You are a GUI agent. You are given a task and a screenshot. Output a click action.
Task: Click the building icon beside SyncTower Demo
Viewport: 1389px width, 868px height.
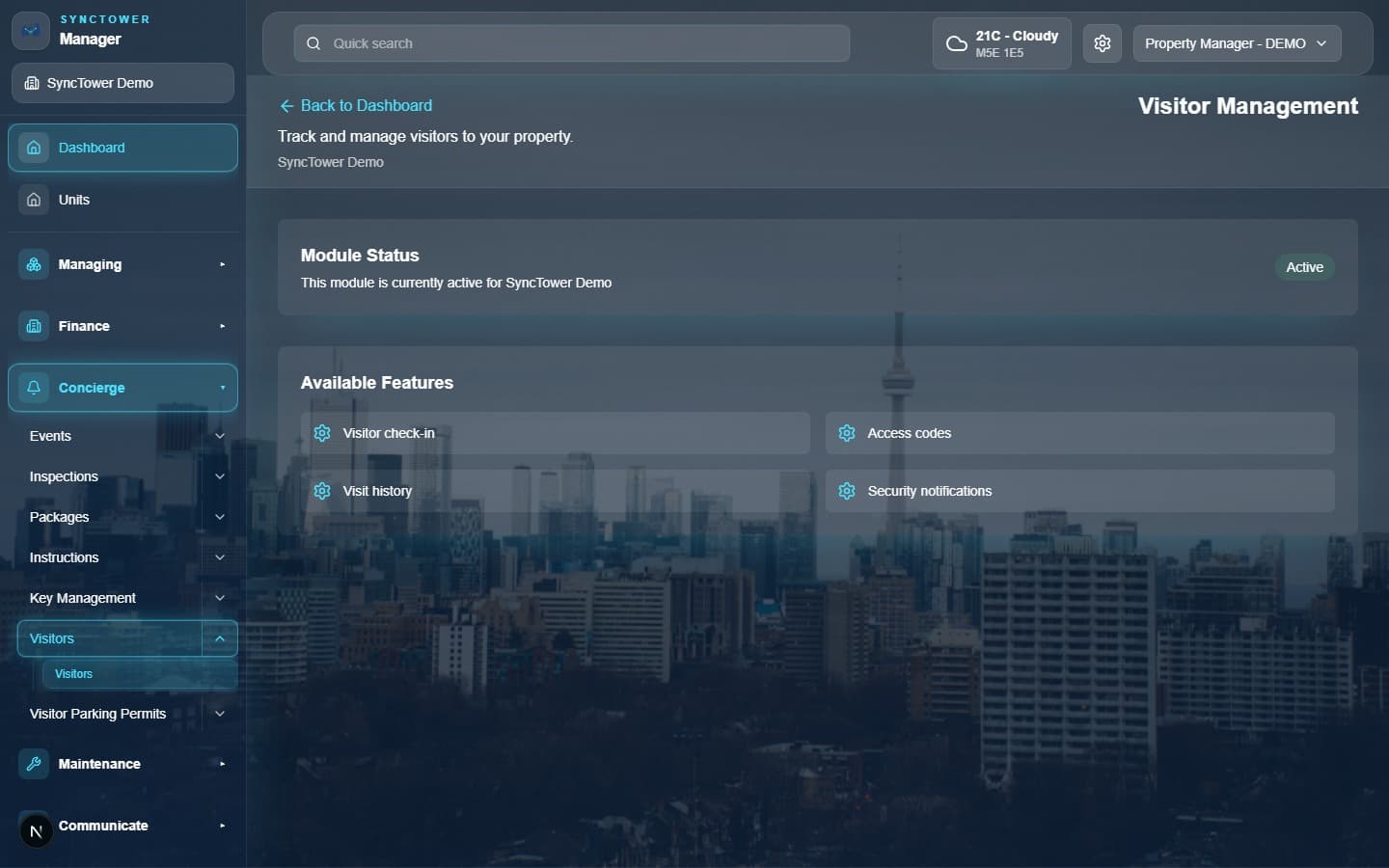coord(32,83)
